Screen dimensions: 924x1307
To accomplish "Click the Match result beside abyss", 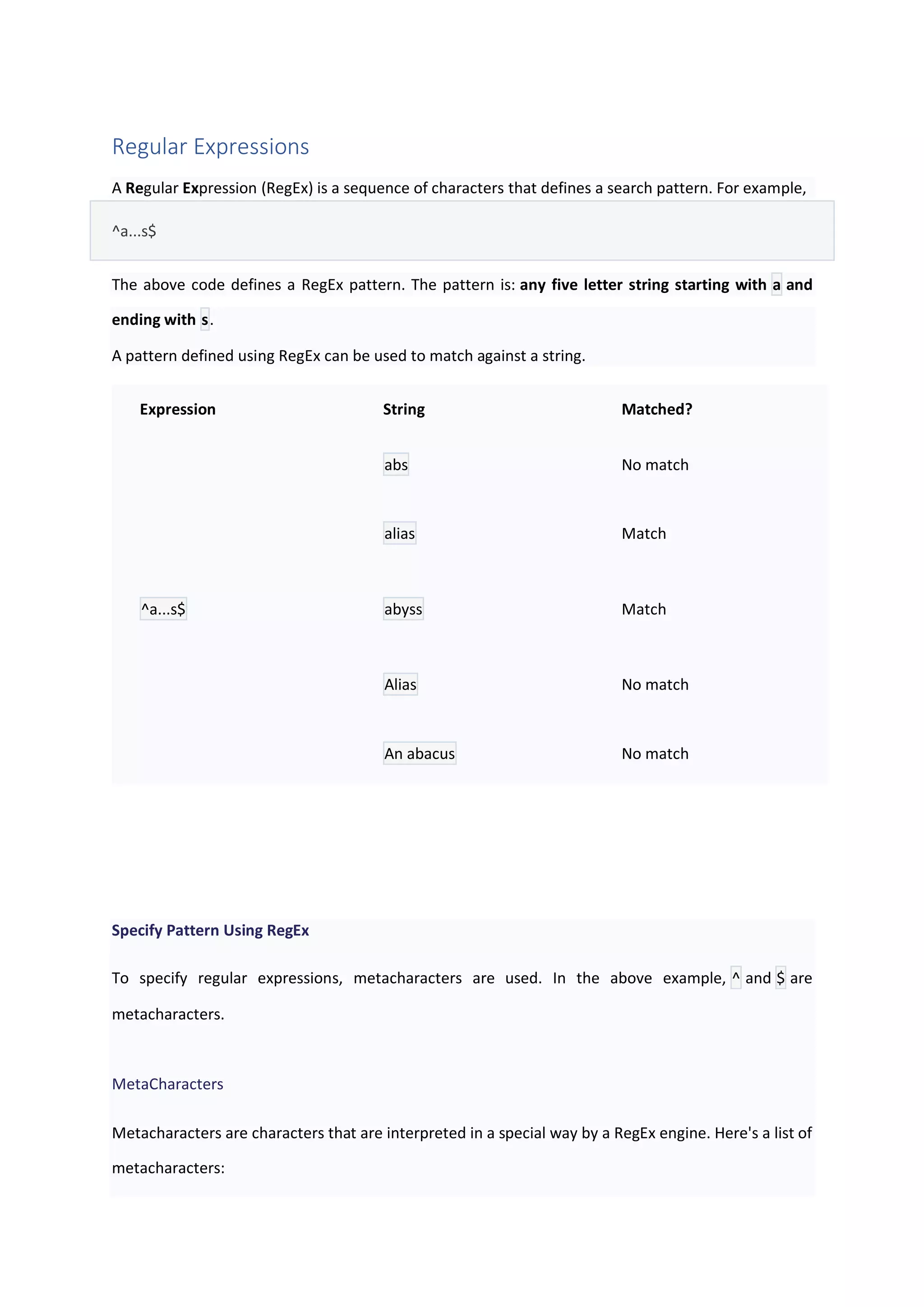I will point(643,610).
